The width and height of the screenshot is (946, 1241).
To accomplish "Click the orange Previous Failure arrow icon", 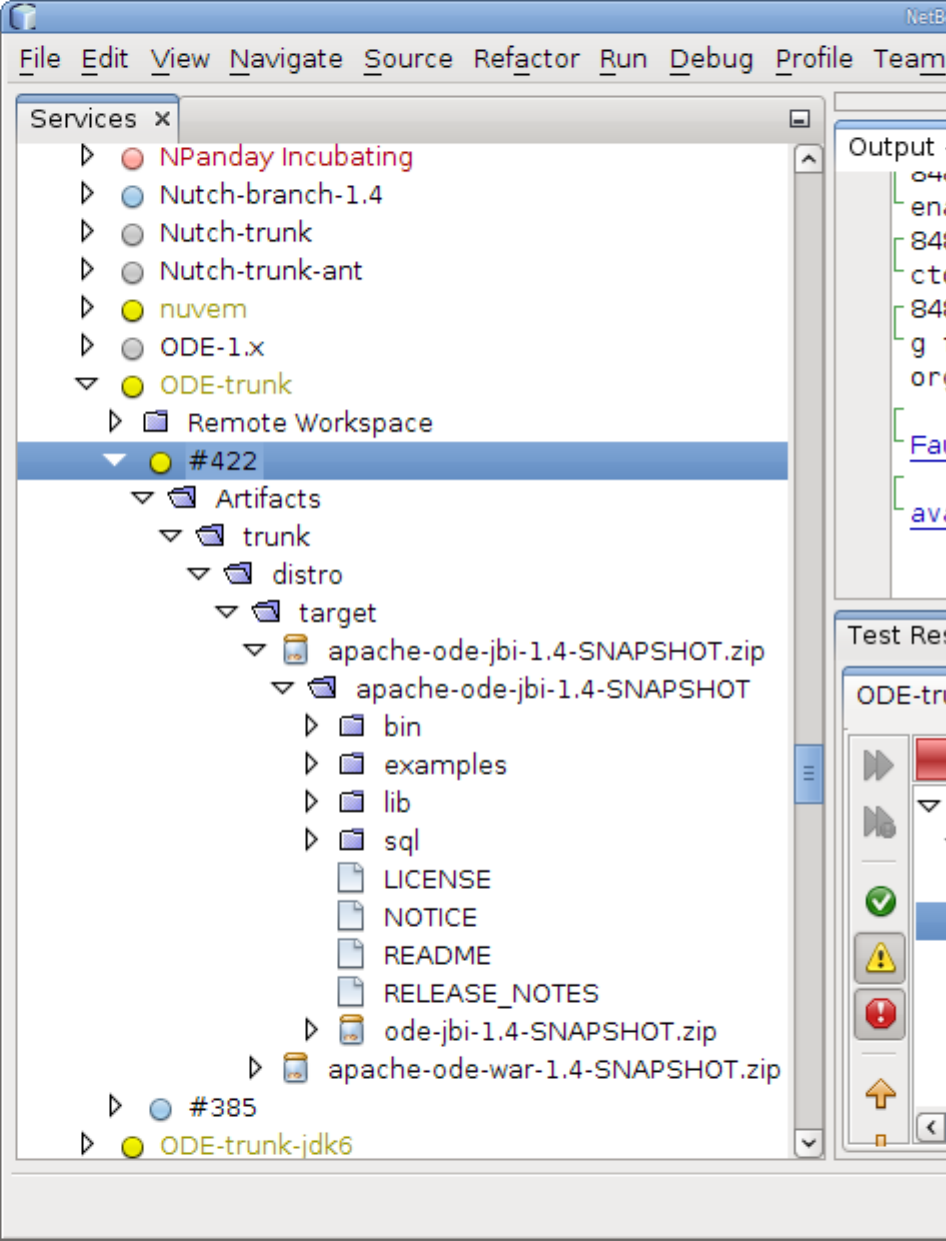I will click(x=880, y=1094).
